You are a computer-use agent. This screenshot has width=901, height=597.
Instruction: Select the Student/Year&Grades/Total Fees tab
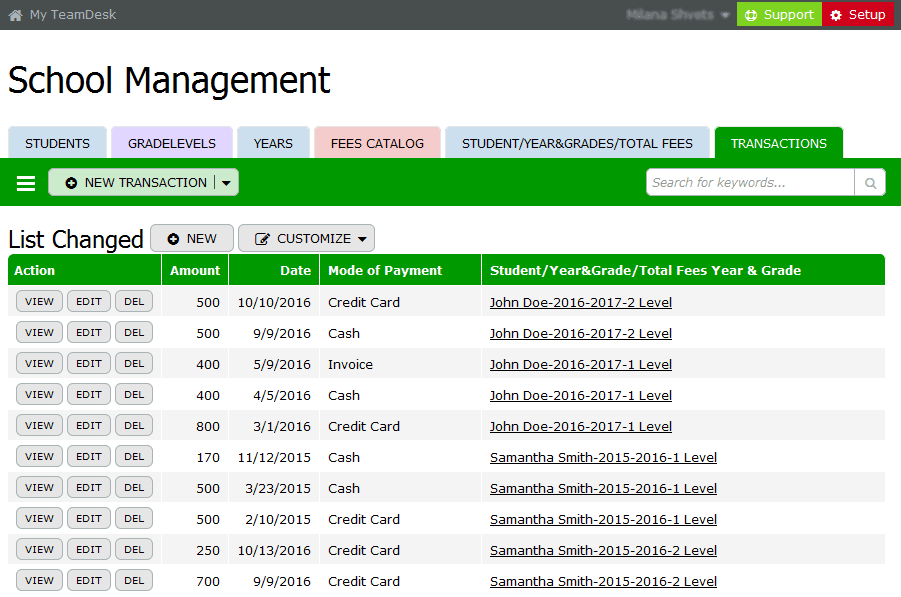577,143
